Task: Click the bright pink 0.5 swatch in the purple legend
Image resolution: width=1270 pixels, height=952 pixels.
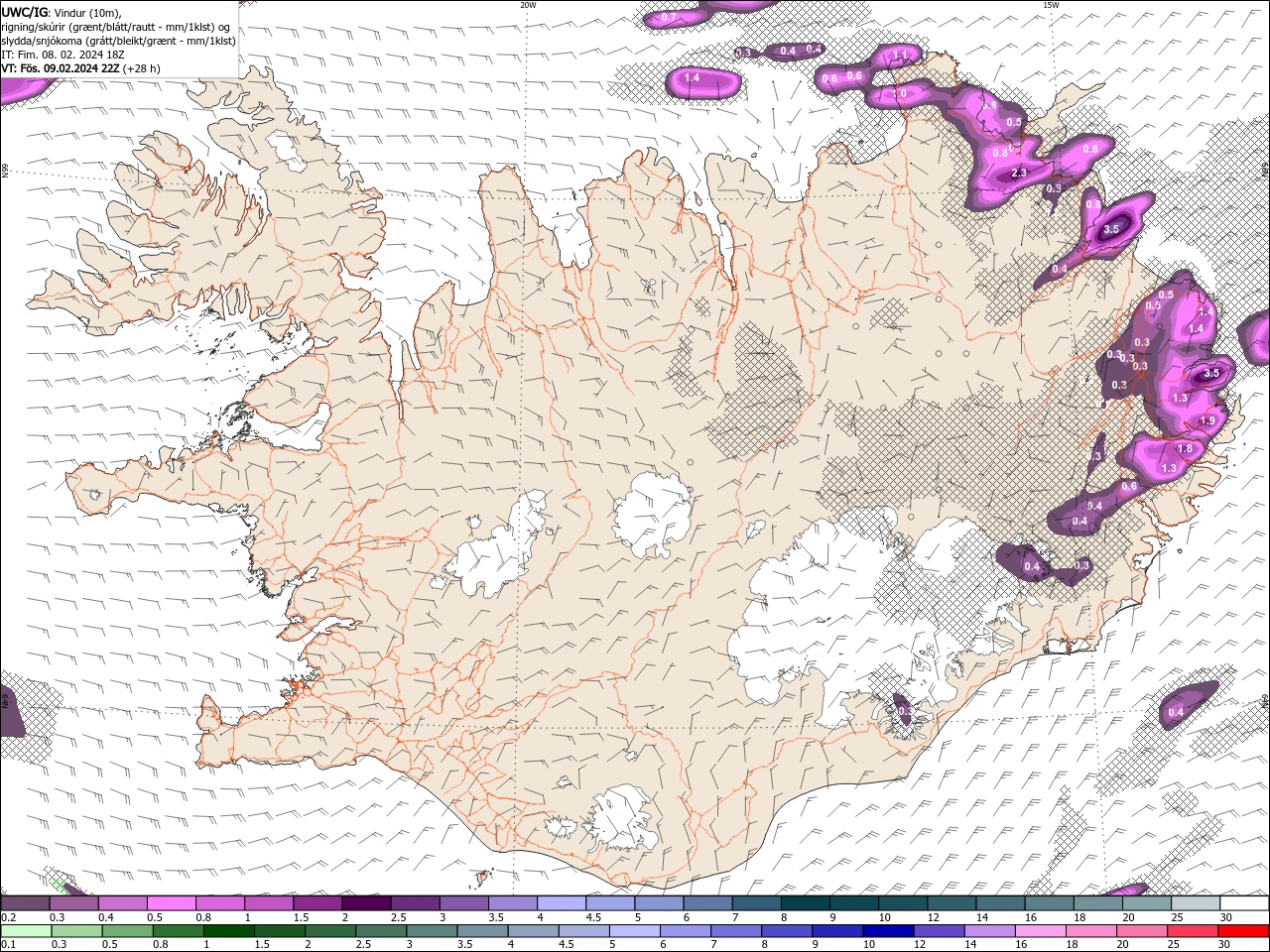Action: click(x=171, y=903)
